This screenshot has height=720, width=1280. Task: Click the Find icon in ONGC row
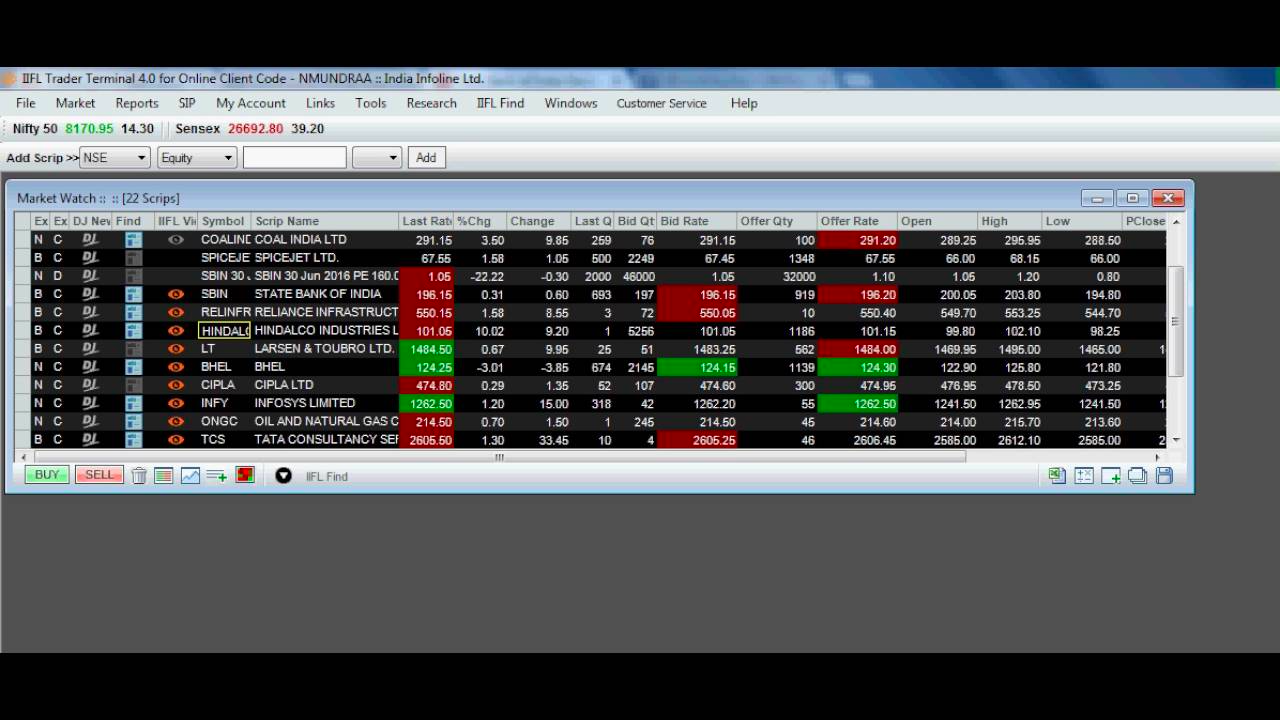point(133,421)
